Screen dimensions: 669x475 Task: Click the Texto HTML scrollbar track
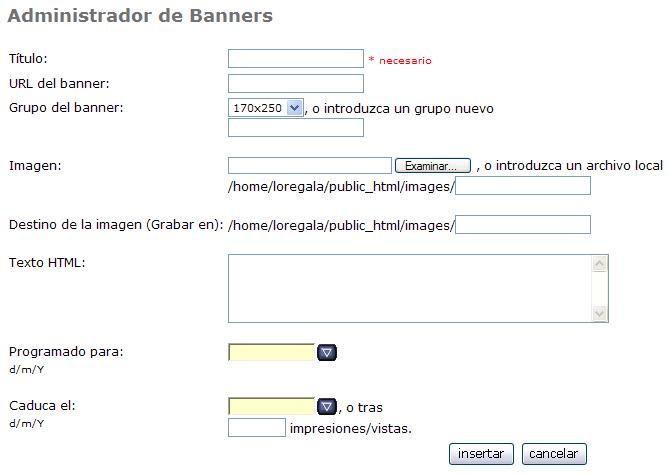click(600, 289)
